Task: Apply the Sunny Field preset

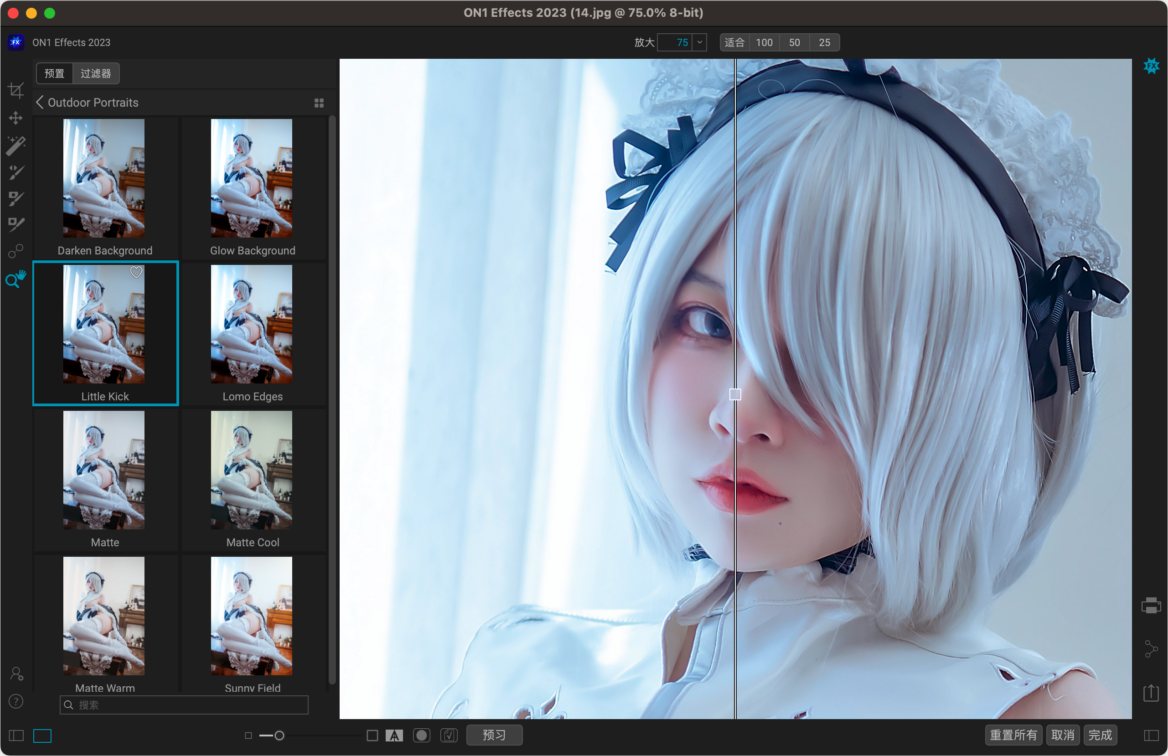Action: tap(253, 624)
